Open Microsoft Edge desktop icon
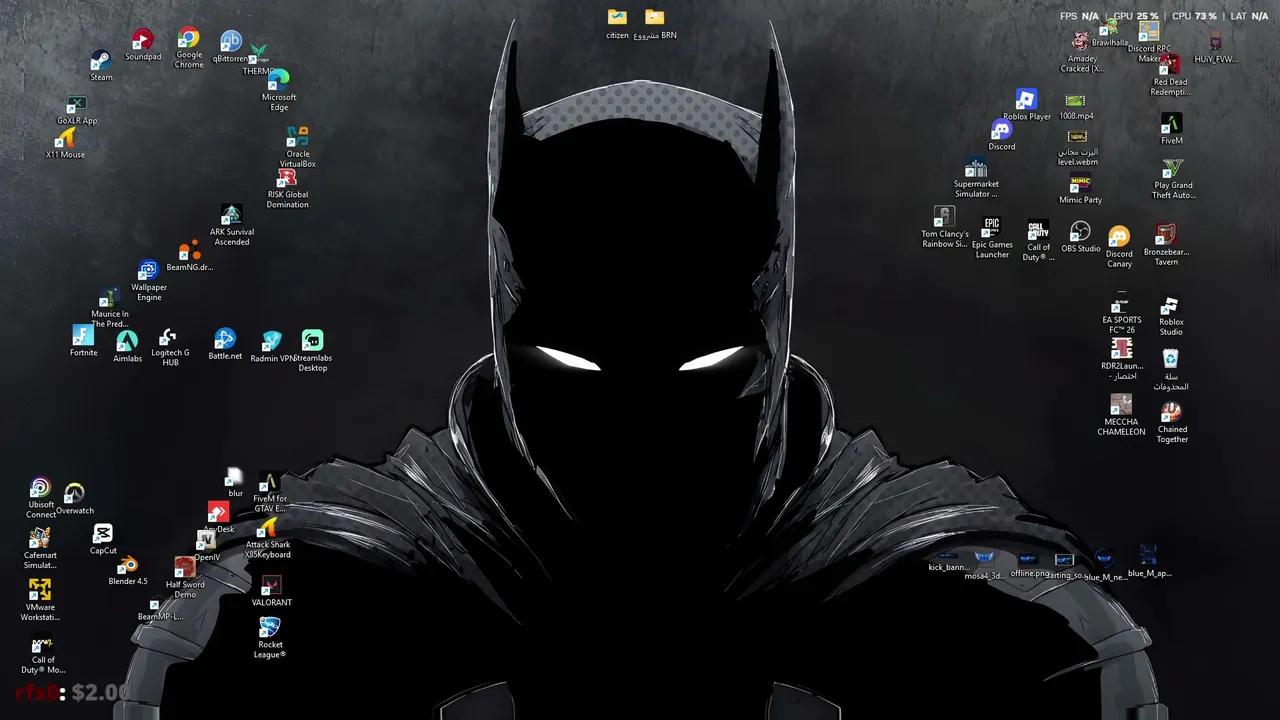 [x=279, y=89]
